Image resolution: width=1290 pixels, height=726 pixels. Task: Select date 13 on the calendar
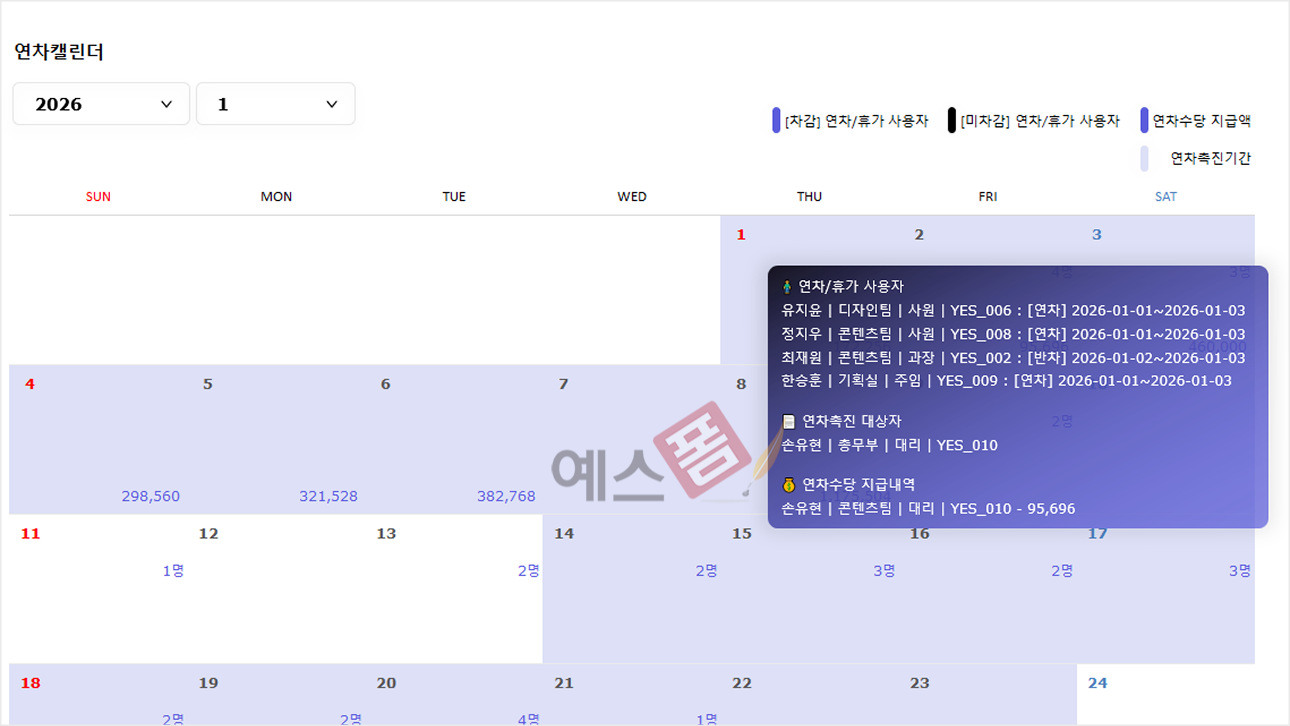coord(386,534)
